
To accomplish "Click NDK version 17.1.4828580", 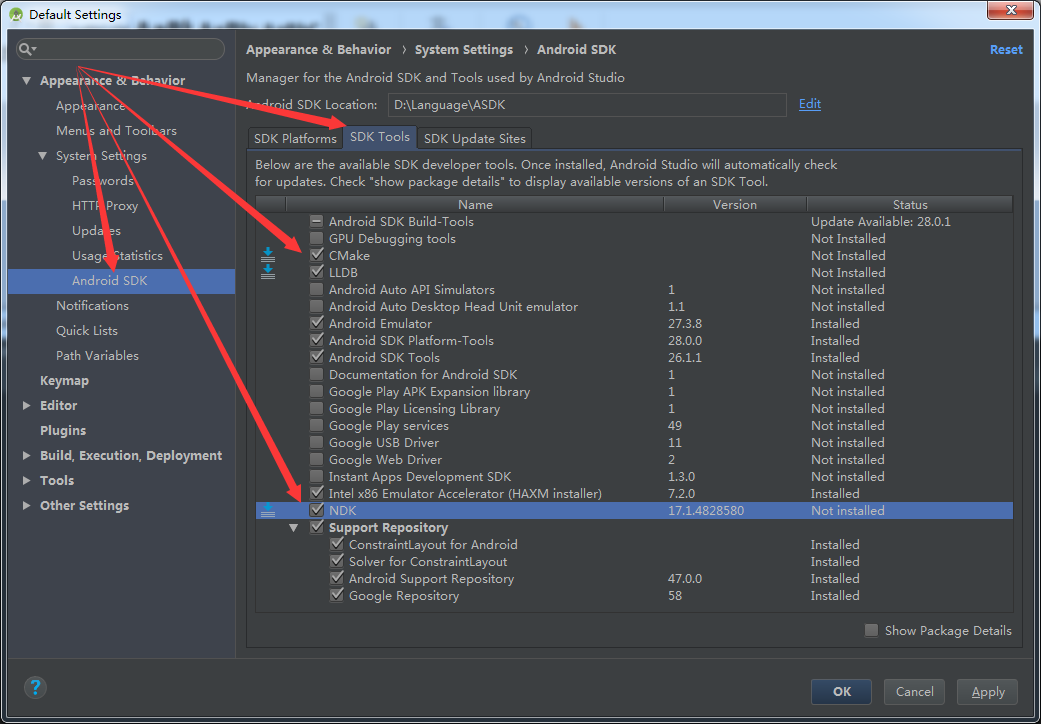I will pos(706,510).
